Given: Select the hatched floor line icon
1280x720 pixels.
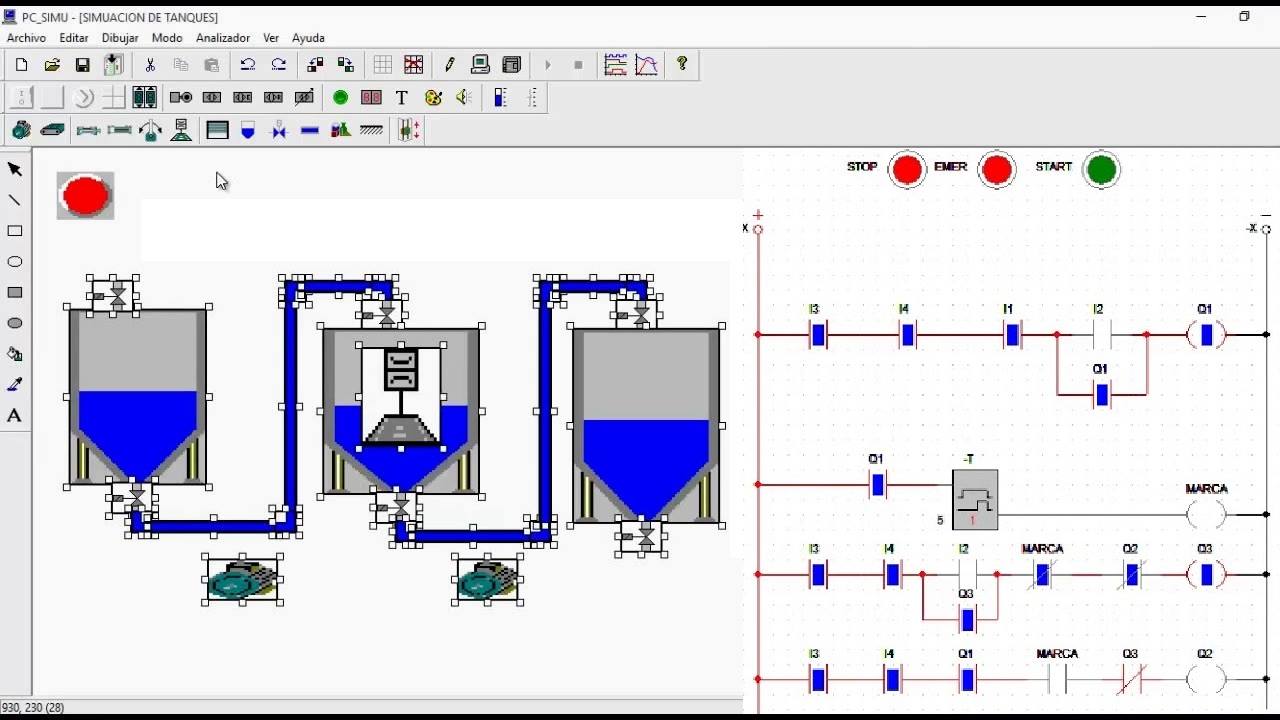Looking at the screenshot, I should pyautogui.click(x=372, y=130).
